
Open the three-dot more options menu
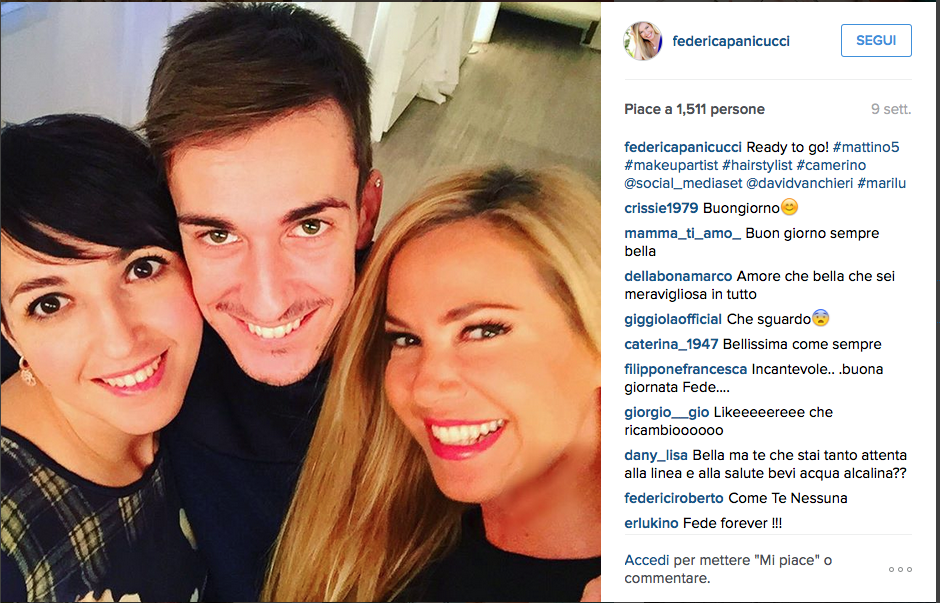coord(900,569)
